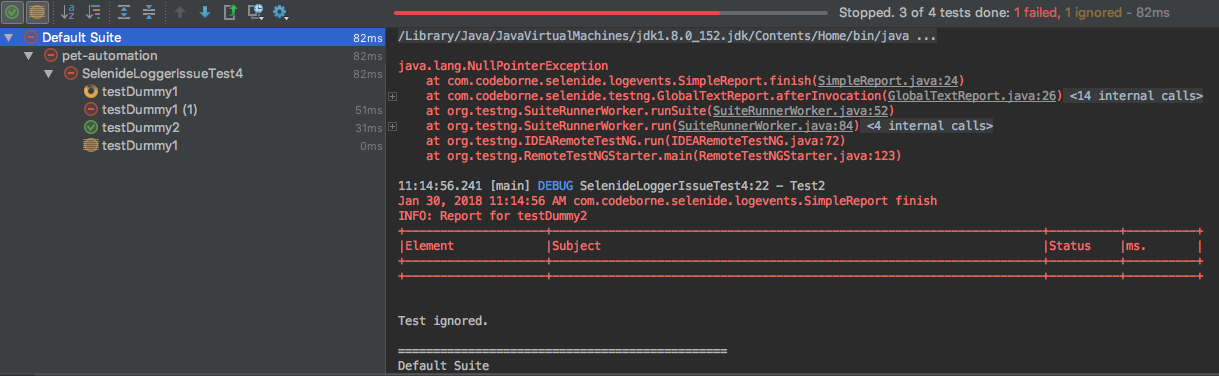This screenshot has height=376, width=1219.
Task: Click RemoteTestNGStarter.main stack line
Action: coord(663,156)
